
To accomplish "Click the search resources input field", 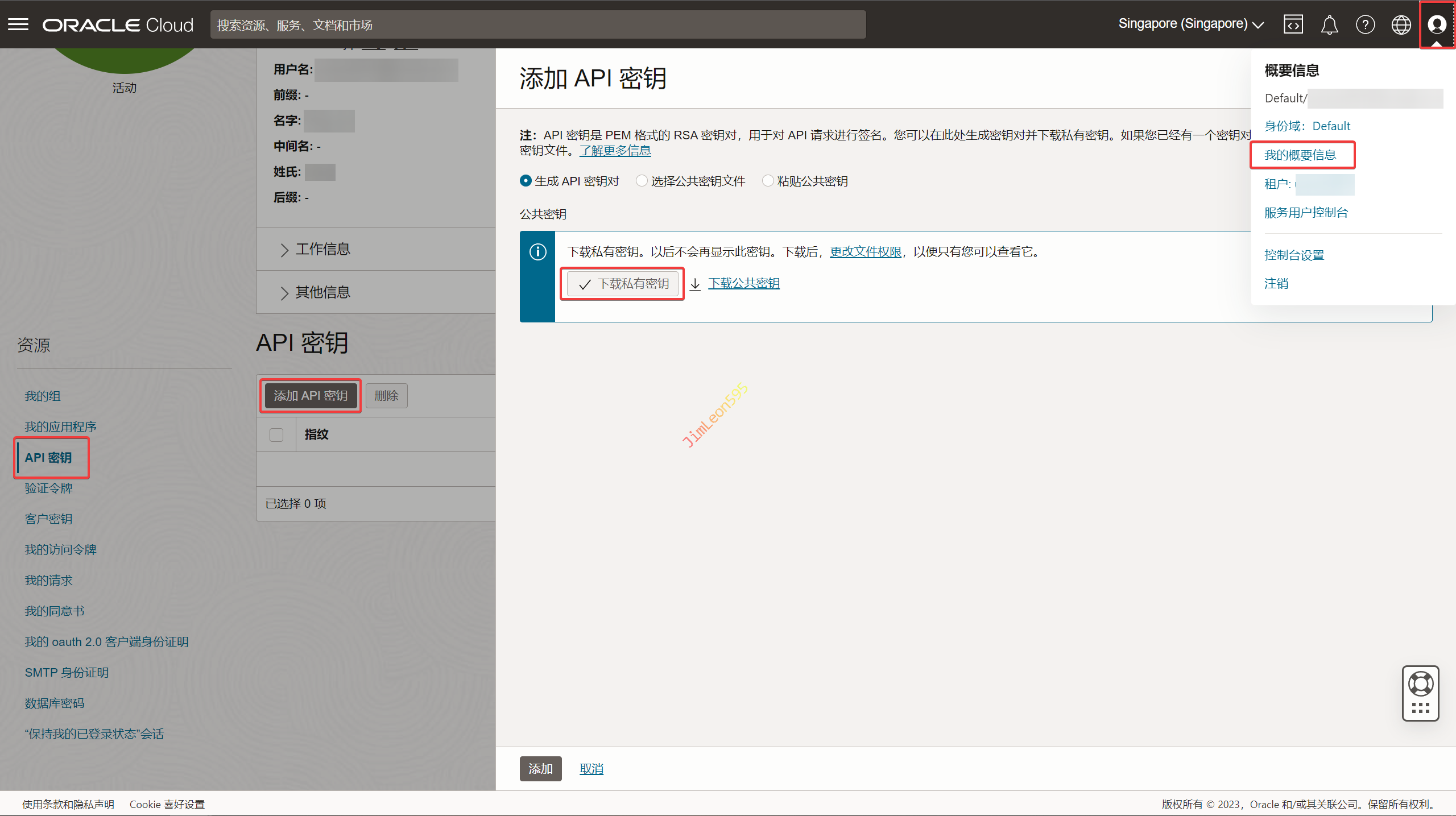I will [x=537, y=24].
